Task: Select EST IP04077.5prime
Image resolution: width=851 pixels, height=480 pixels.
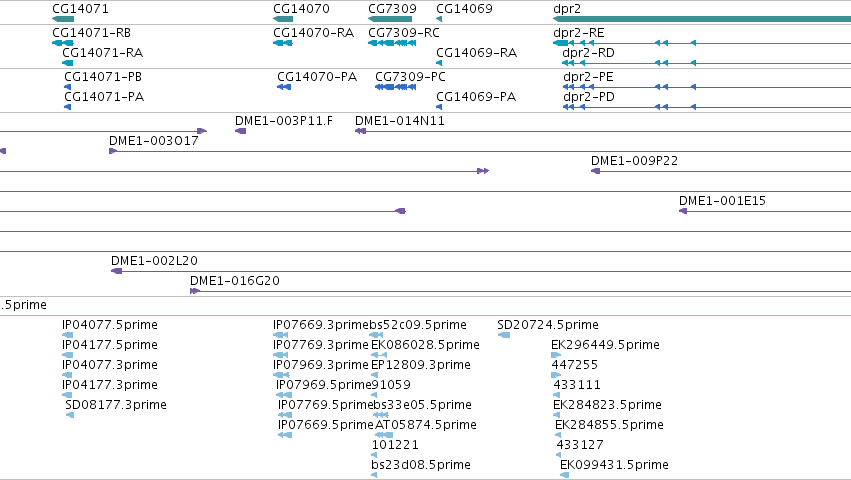Action: [x=110, y=325]
